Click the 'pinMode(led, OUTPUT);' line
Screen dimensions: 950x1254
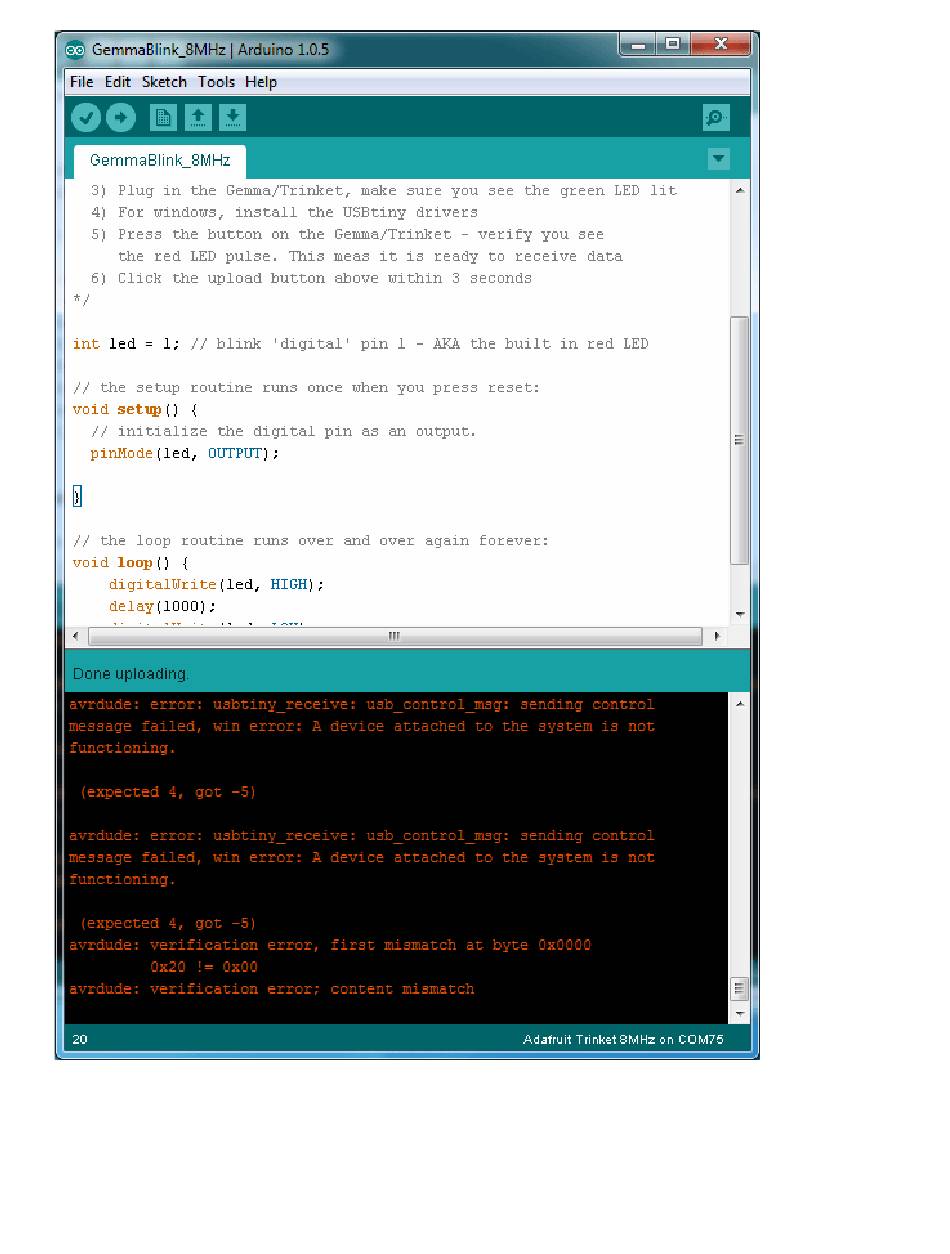pos(184,454)
